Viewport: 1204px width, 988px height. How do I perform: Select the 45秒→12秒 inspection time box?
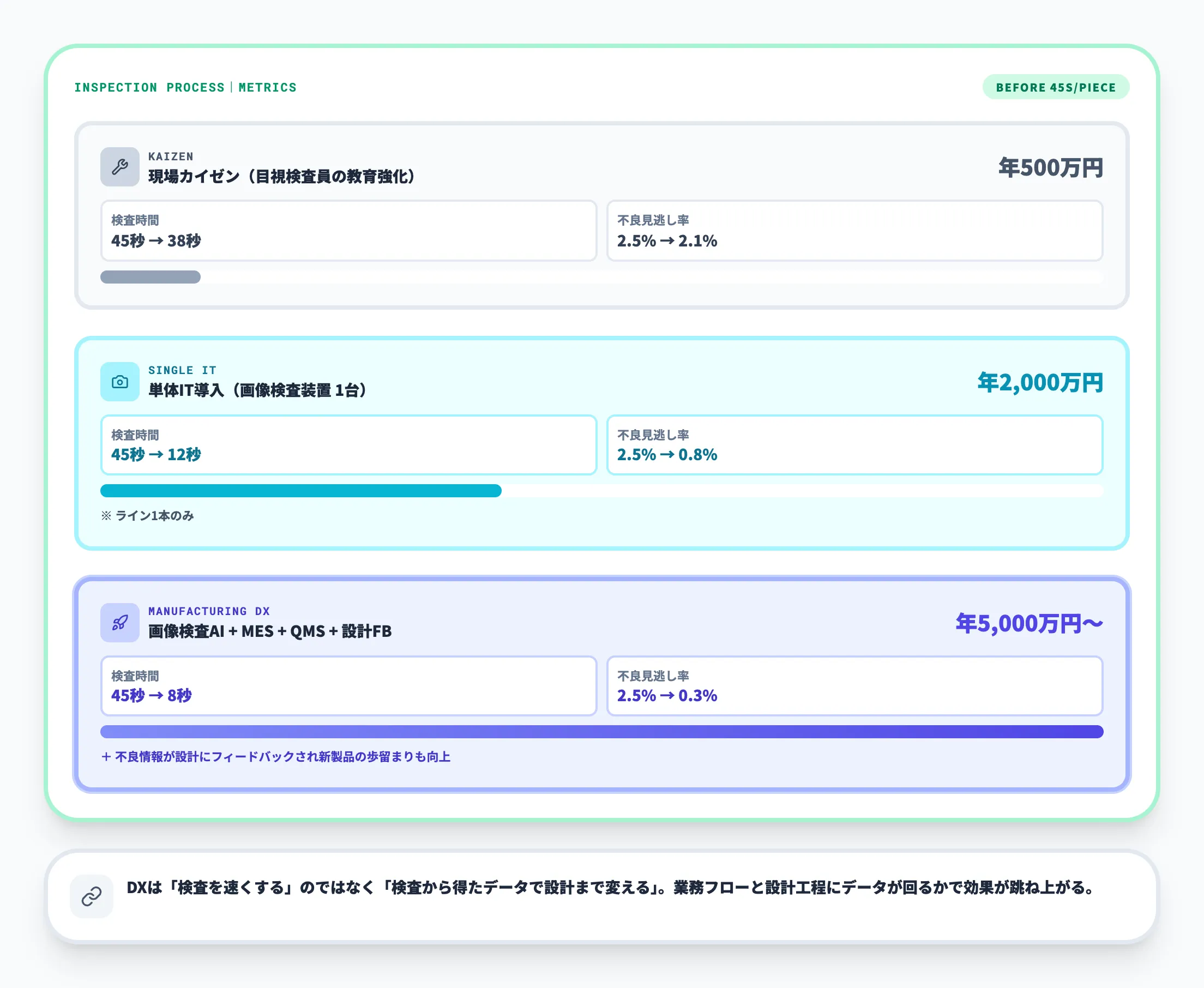tap(348, 444)
